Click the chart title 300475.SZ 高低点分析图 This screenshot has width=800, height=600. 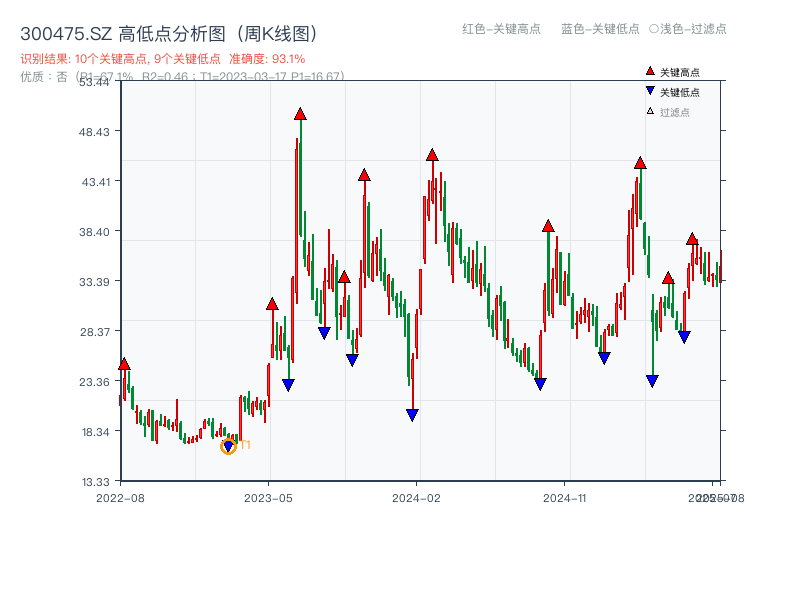click(169, 31)
